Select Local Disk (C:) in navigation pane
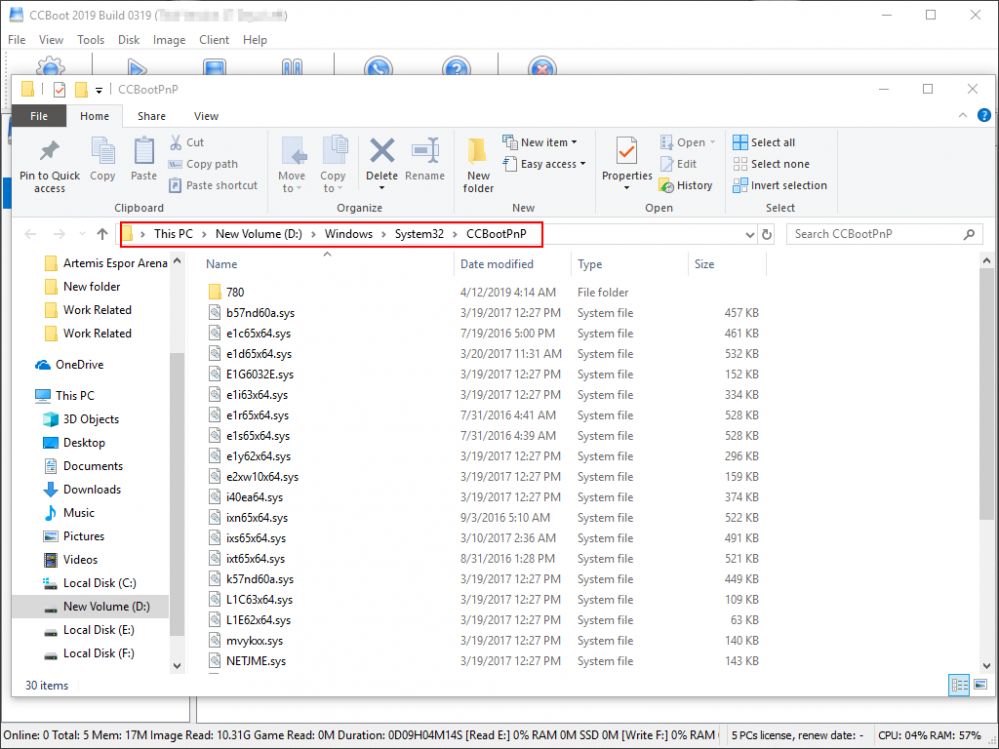Viewport: 999px width, 749px height. point(99,583)
